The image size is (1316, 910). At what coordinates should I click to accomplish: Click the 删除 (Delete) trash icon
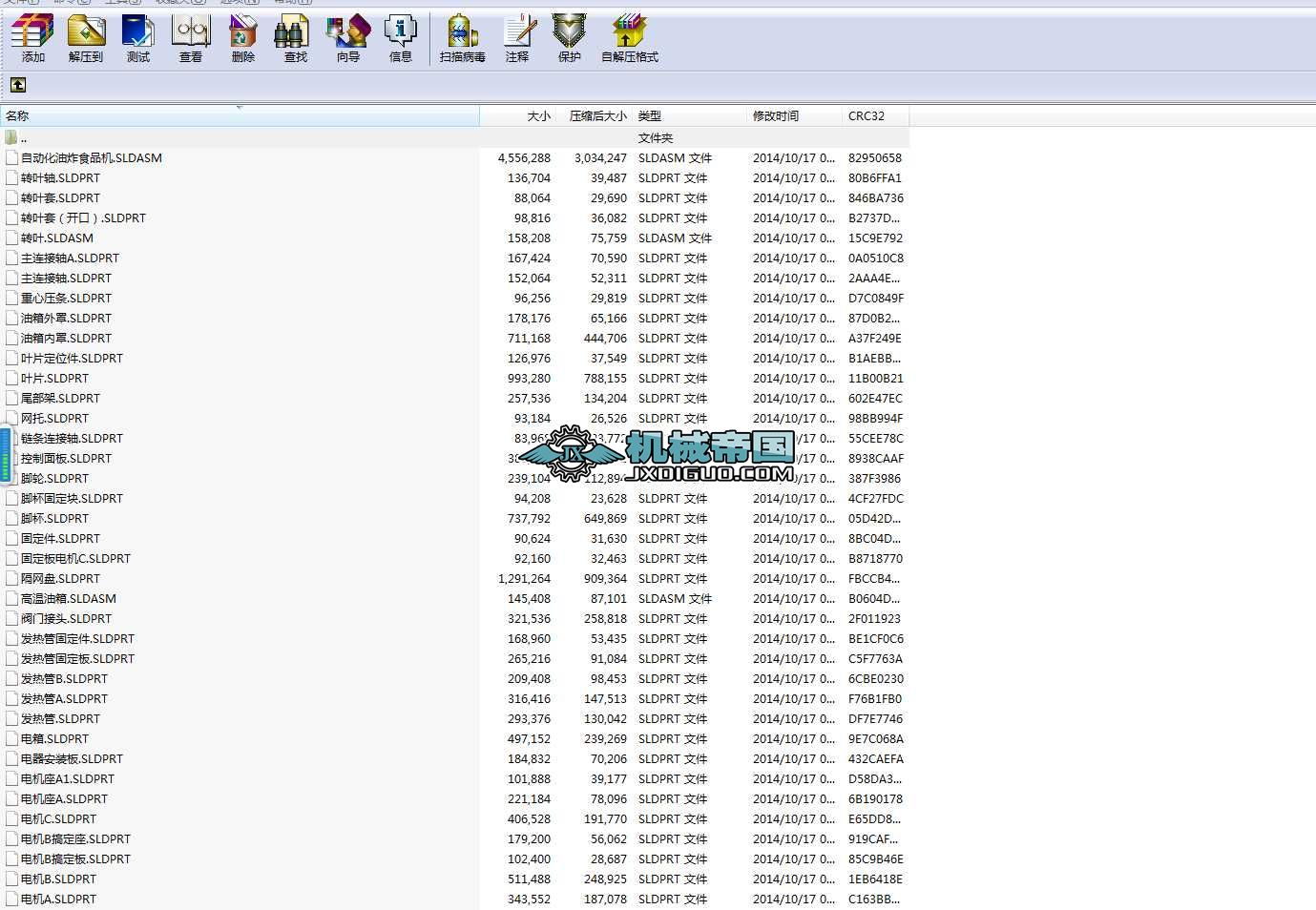243,38
